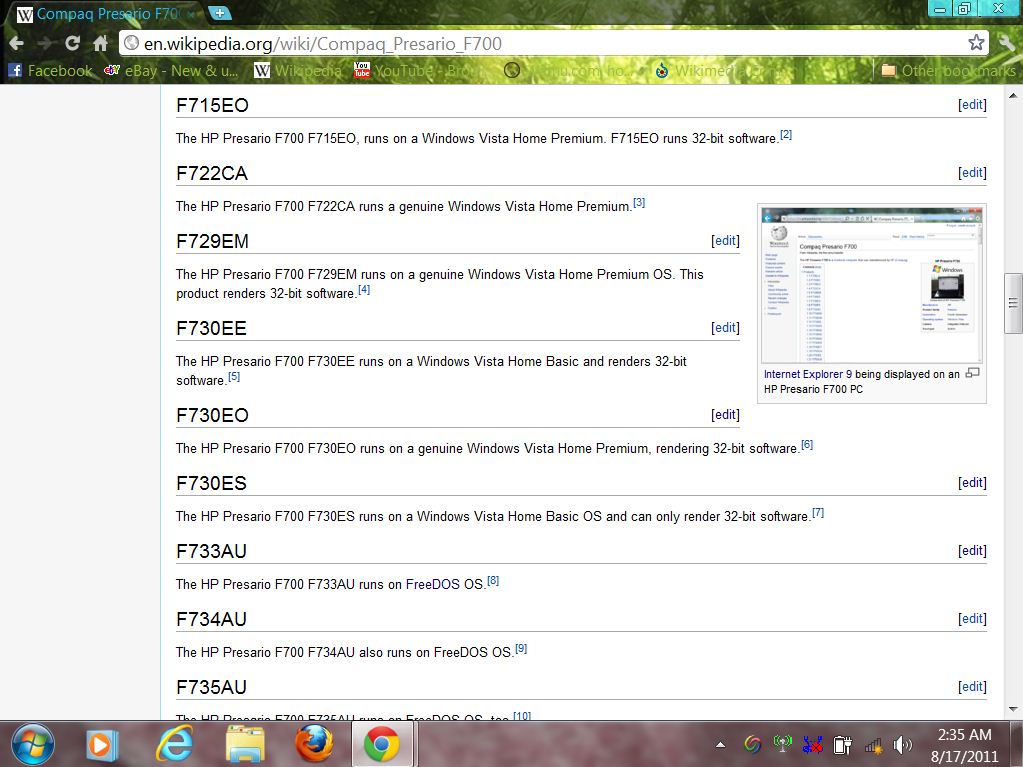Click edit link for the F729EM section
Image resolution: width=1023 pixels, height=767 pixels.
(x=725, y=241)
